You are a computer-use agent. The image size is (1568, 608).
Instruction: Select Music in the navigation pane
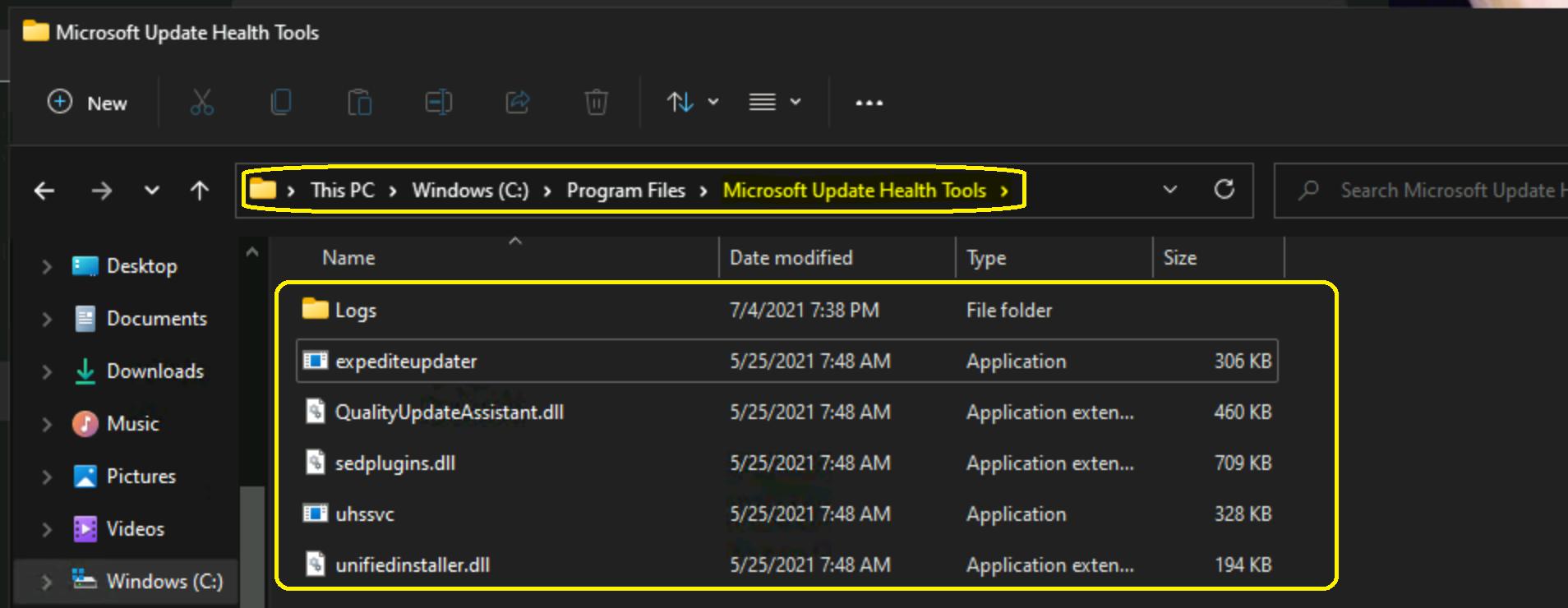tap(132, 424)
